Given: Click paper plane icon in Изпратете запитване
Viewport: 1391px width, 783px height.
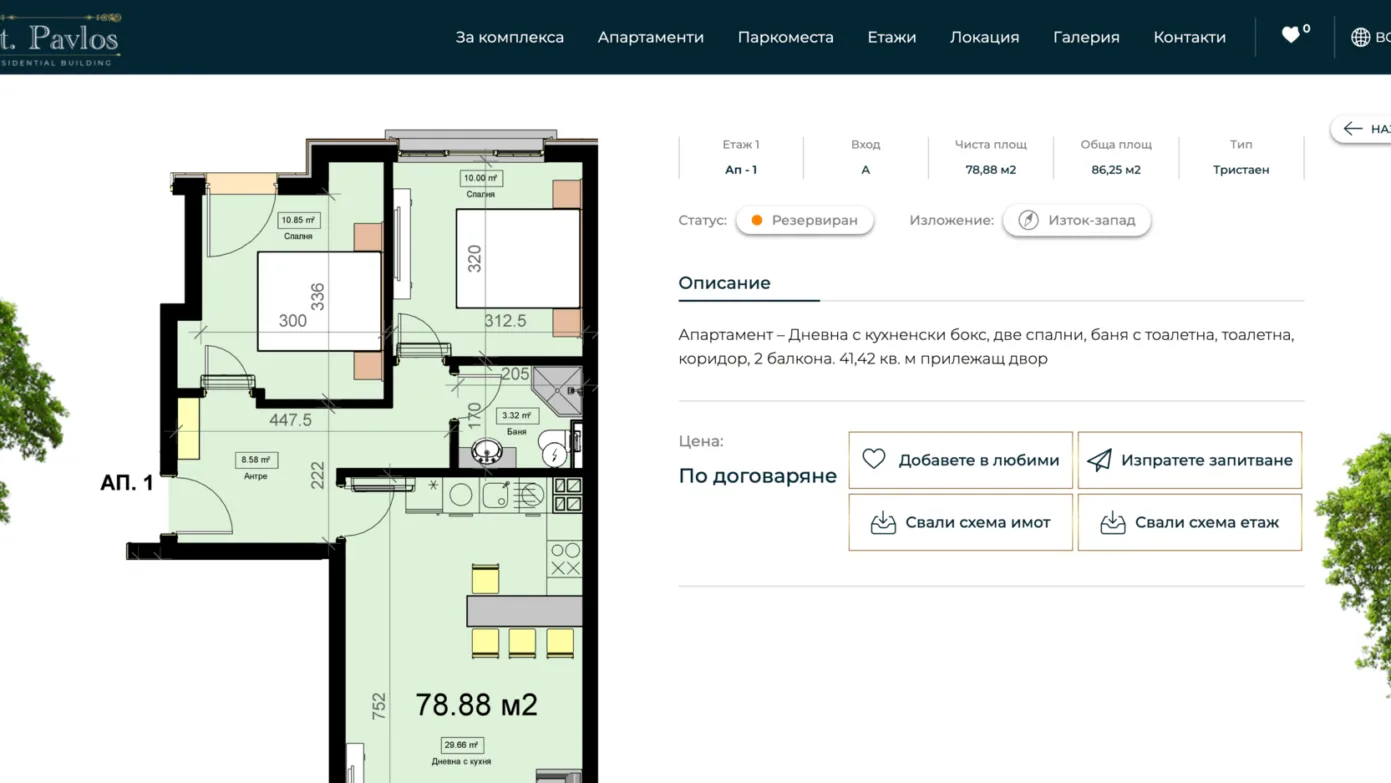Looking at the screenshot, I should [x=1099, y=460].
